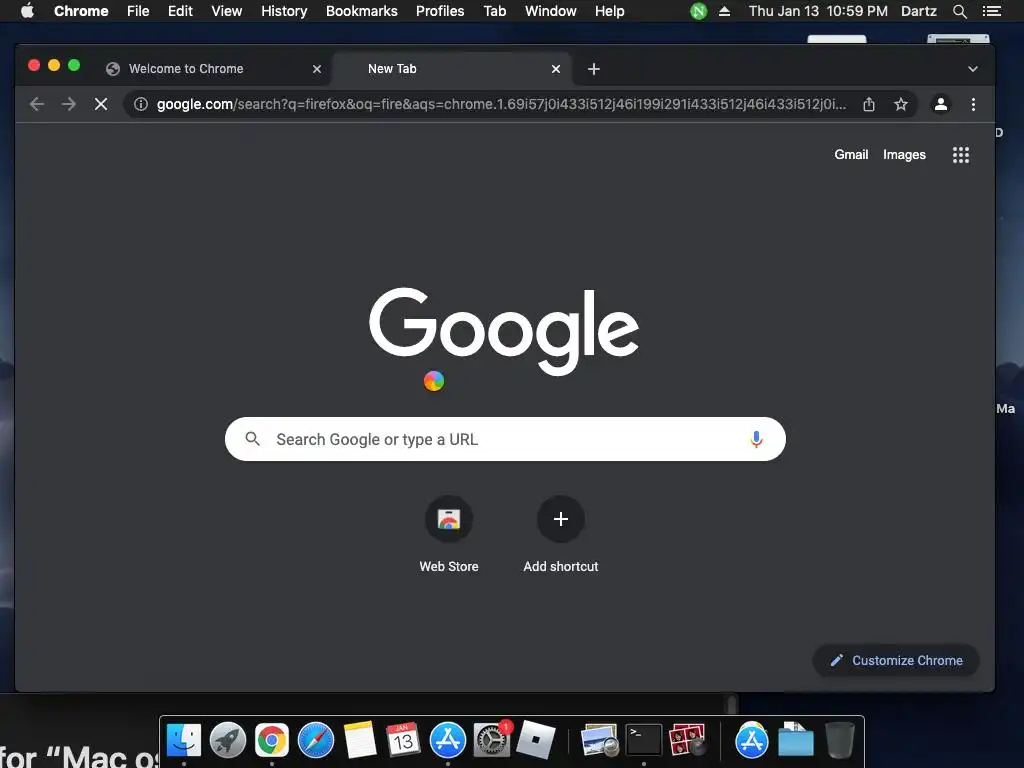Open the Edit menu
The image size is (1024, 768).
[180, 11]
